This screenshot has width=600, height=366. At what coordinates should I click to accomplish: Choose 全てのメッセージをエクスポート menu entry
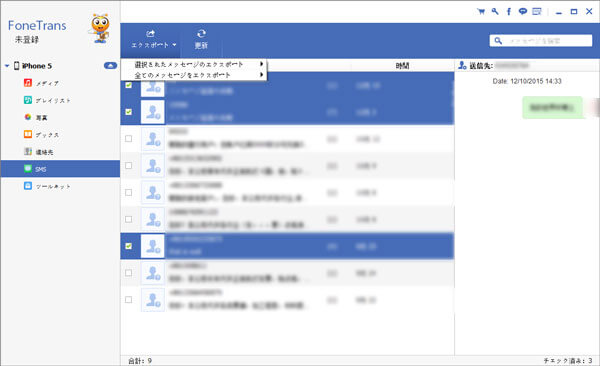194,75
